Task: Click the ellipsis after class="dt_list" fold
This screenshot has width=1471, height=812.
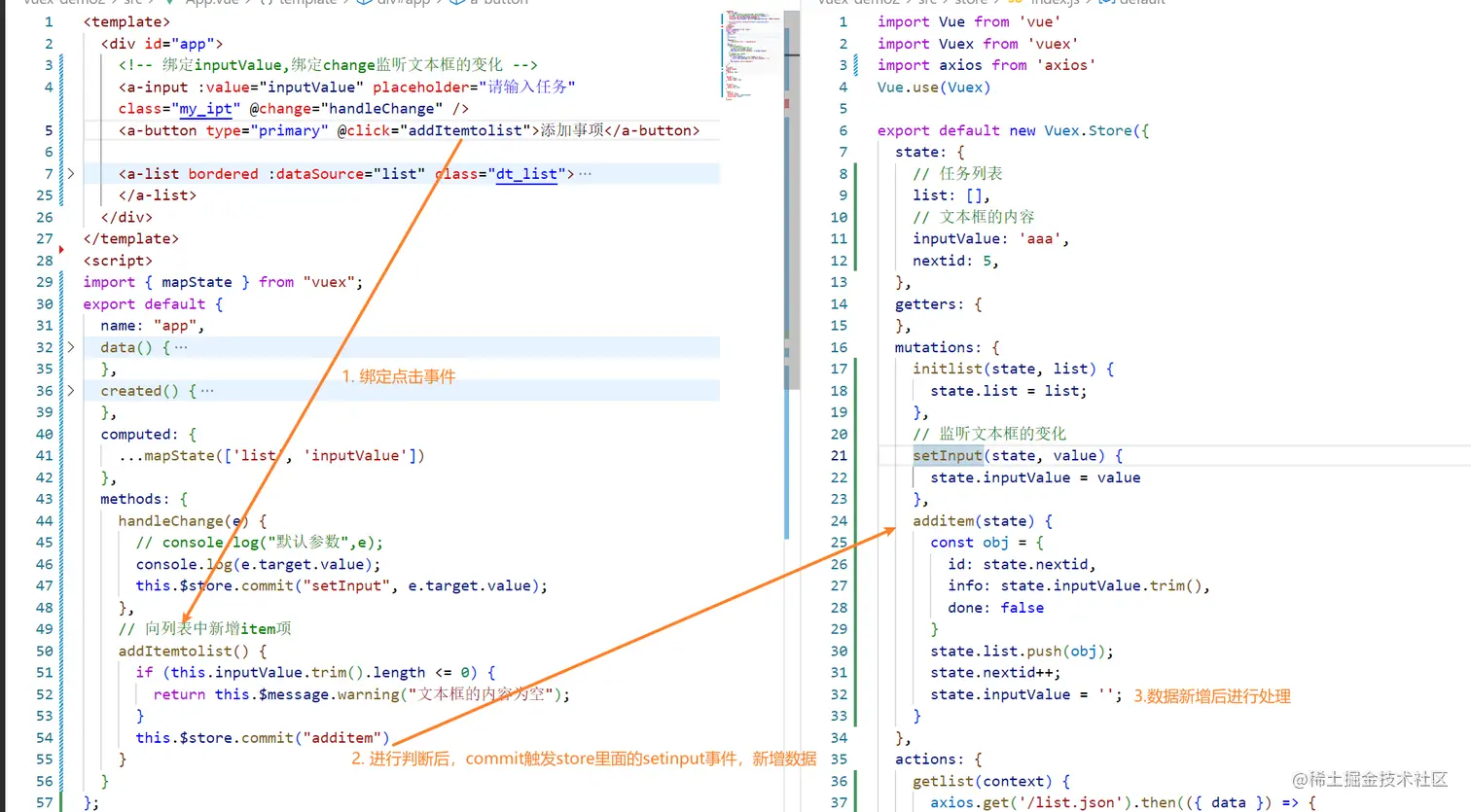Action: (x=585, y=174)
